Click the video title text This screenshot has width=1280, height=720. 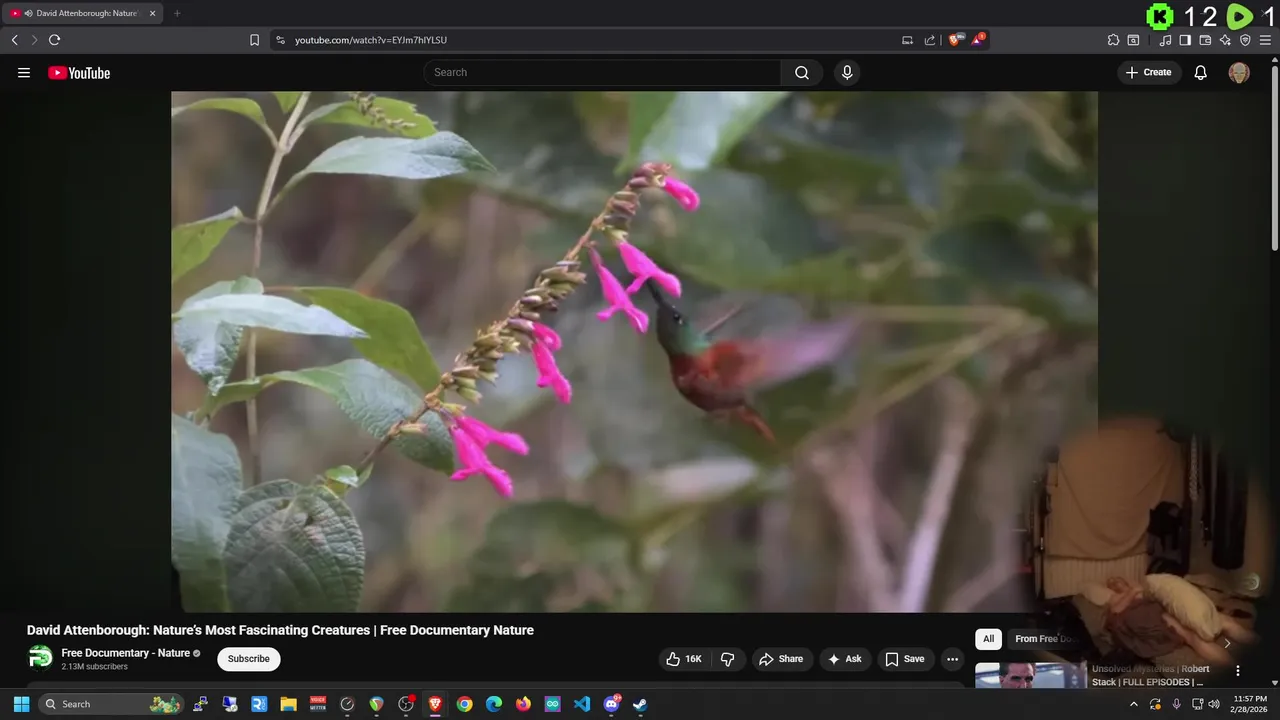pos(280,630)
